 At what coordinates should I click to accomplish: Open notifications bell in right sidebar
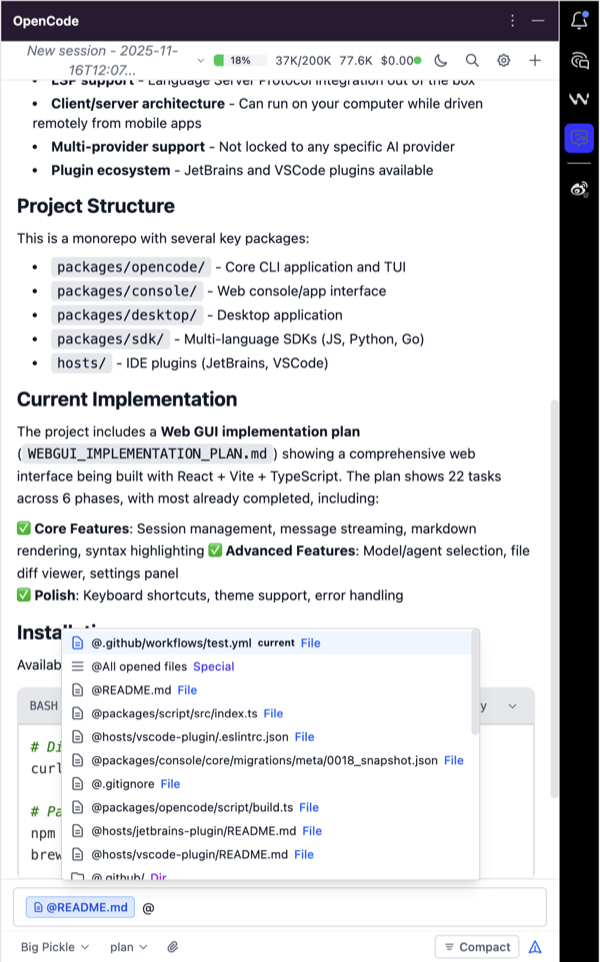[579, 20]
